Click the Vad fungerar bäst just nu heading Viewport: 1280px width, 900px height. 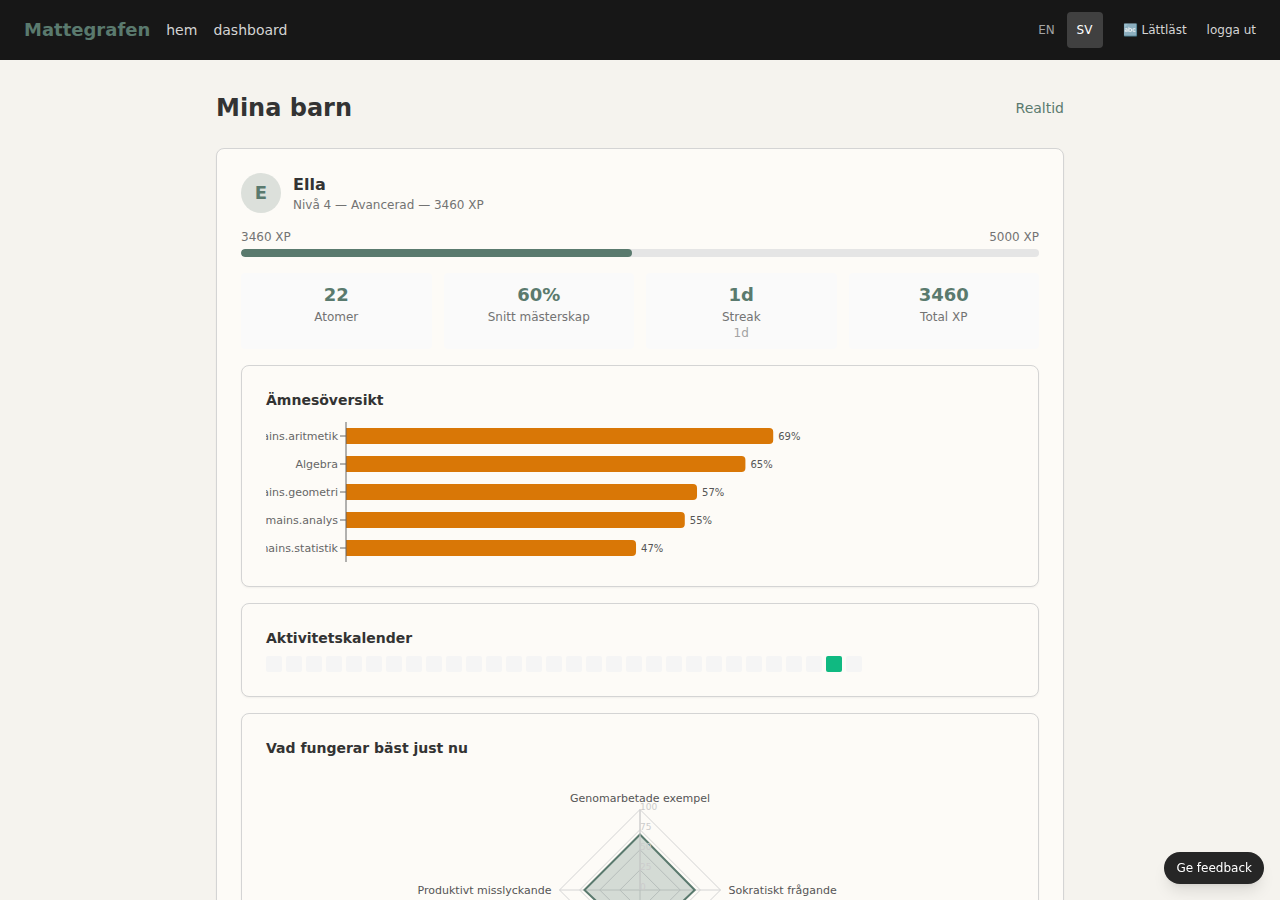[367, 748]
